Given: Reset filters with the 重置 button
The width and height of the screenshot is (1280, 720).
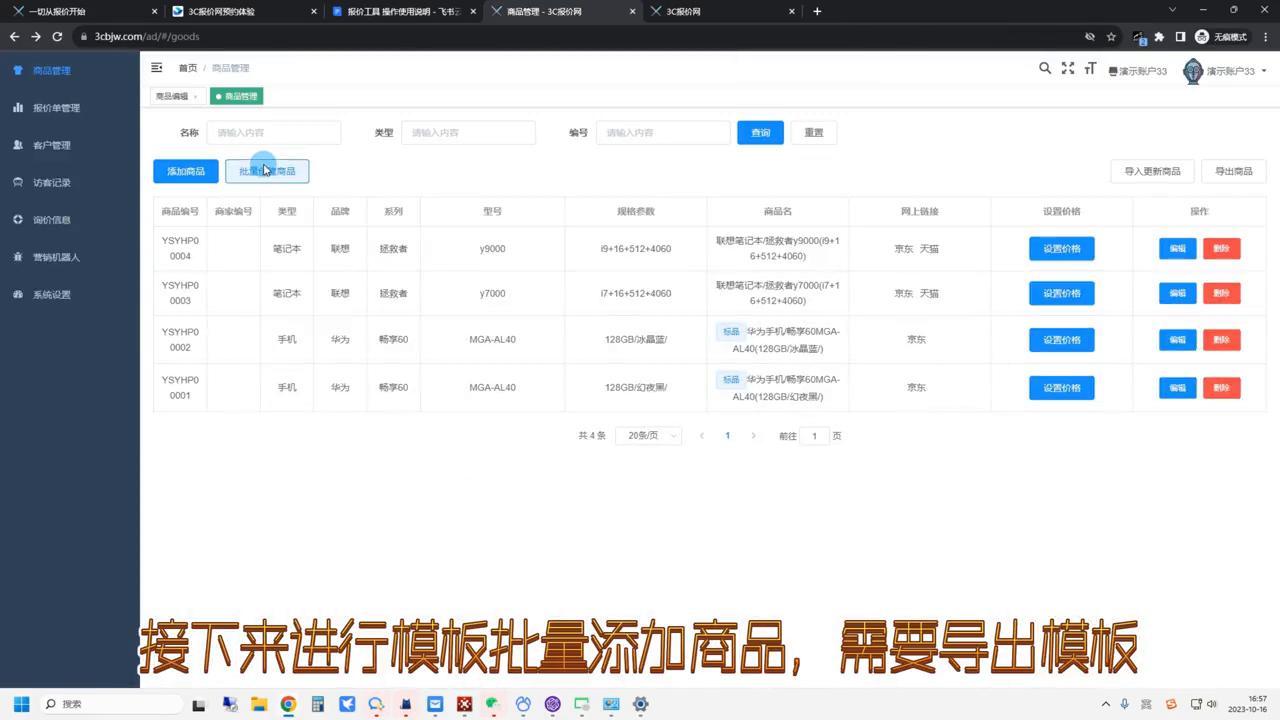Looking at the screenshot, I should pos(813,132).
